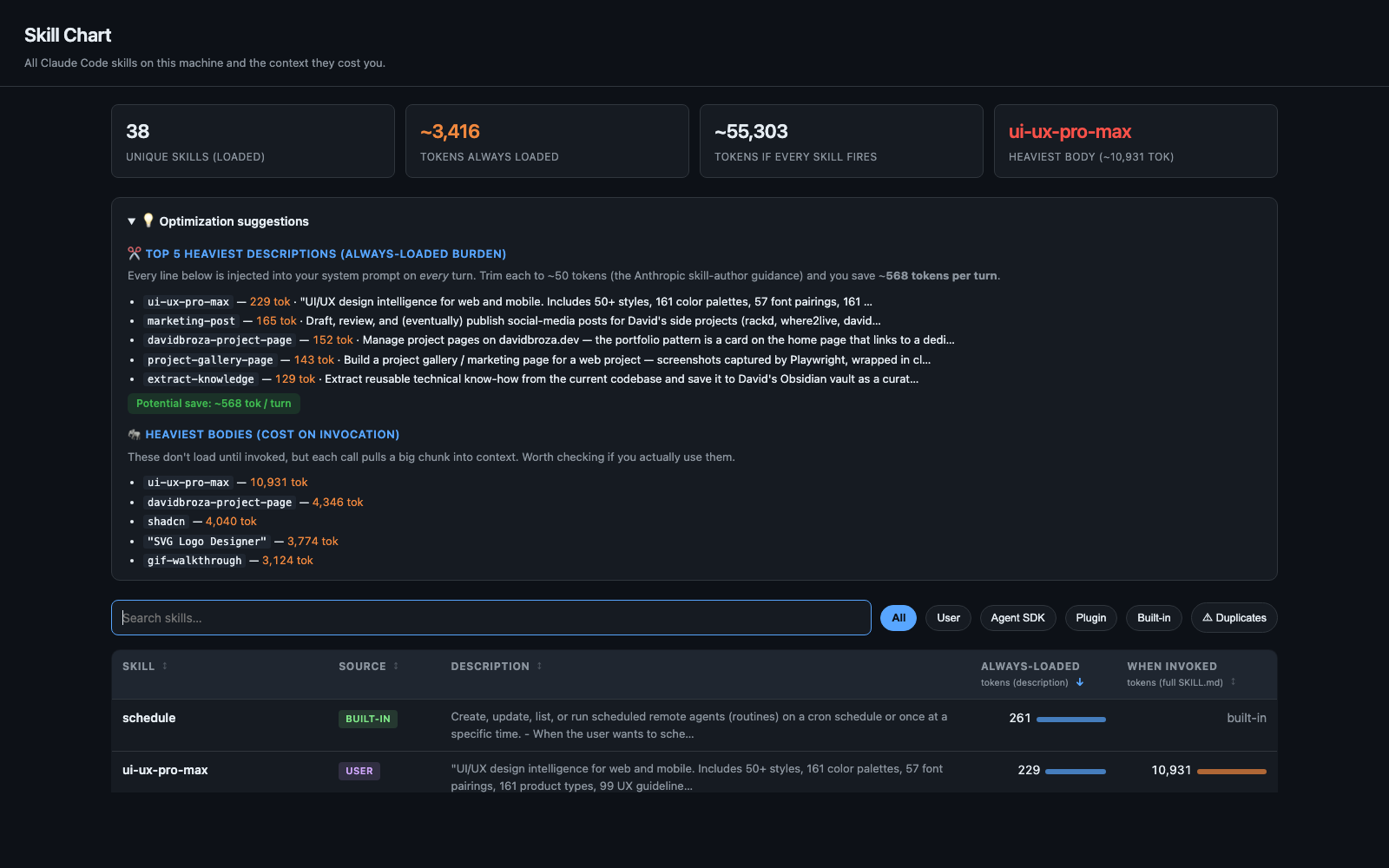Viewport: 1389px width, 868px height.
Task: Click the BUILT-IN source badge
Action: (x=368, y=719)
